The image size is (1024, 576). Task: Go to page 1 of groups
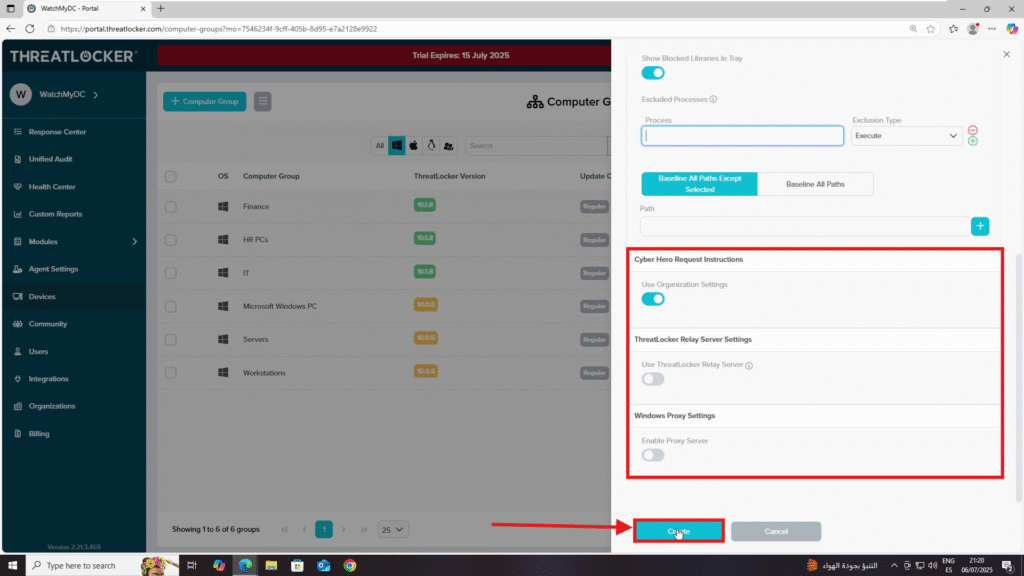coord(324,530)
